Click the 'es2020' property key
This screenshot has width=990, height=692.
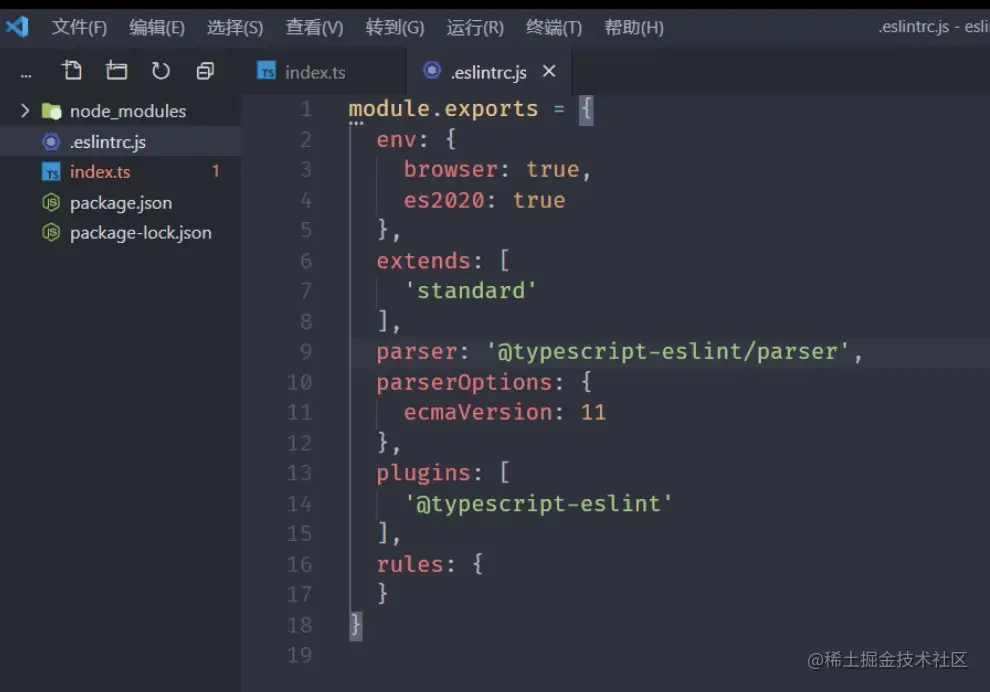[444, 200]
